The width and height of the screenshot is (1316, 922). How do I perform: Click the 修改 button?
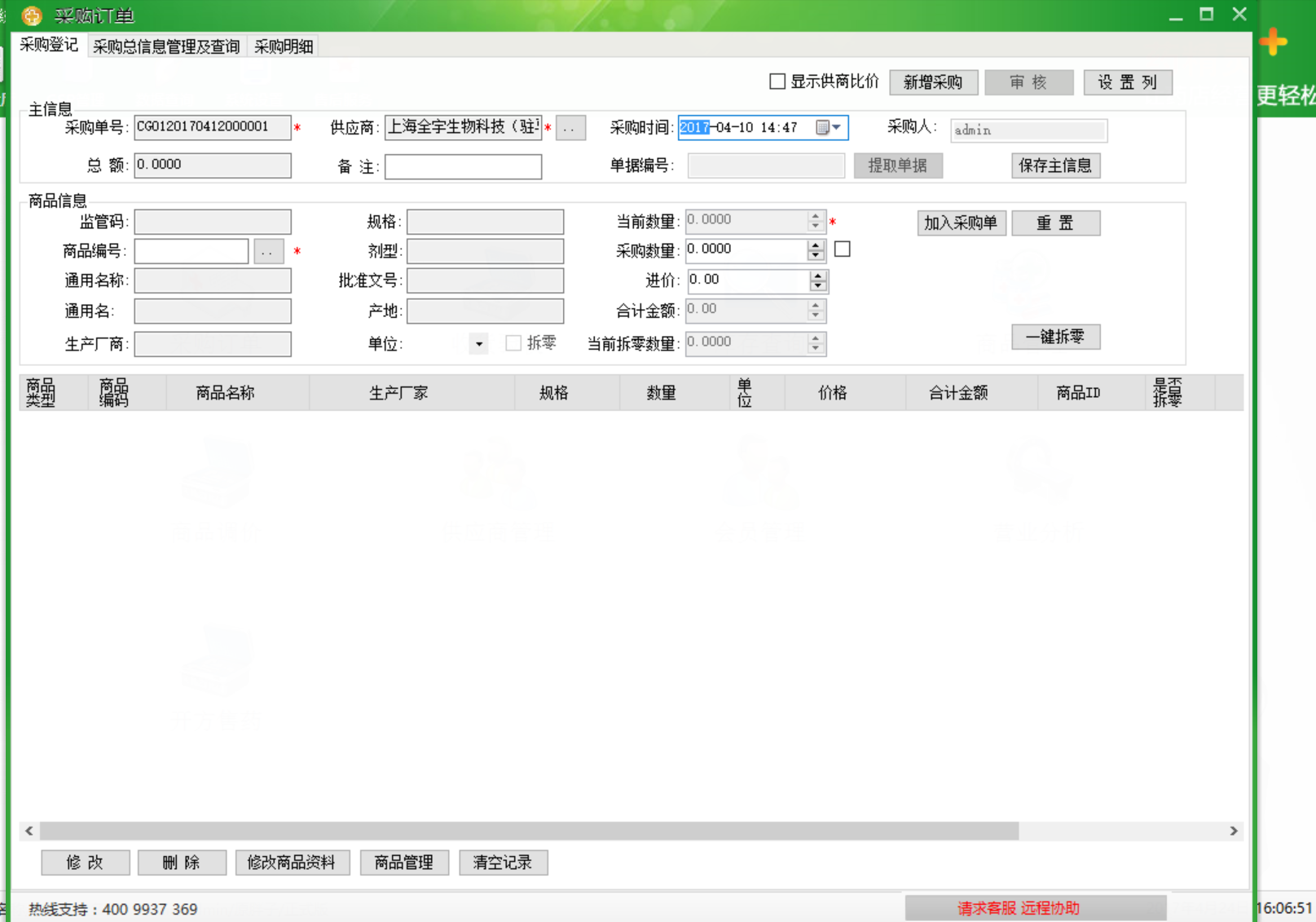(86, 862)
